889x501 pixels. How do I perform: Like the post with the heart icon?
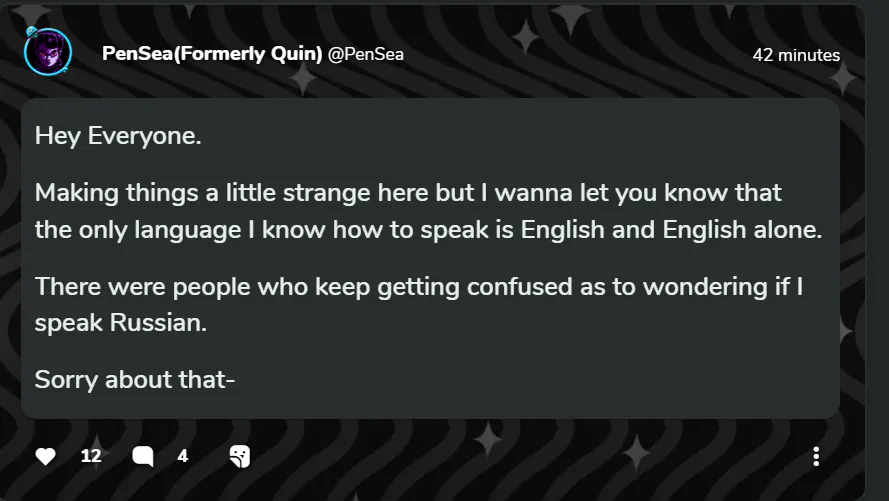[x=45, y=457]
